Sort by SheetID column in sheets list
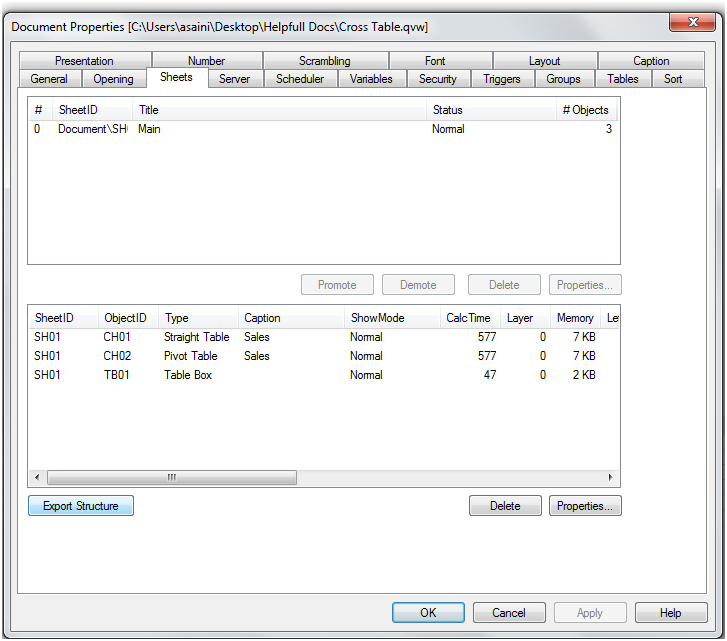This screenshot has width=727, height=641. [x=92, y=110]
